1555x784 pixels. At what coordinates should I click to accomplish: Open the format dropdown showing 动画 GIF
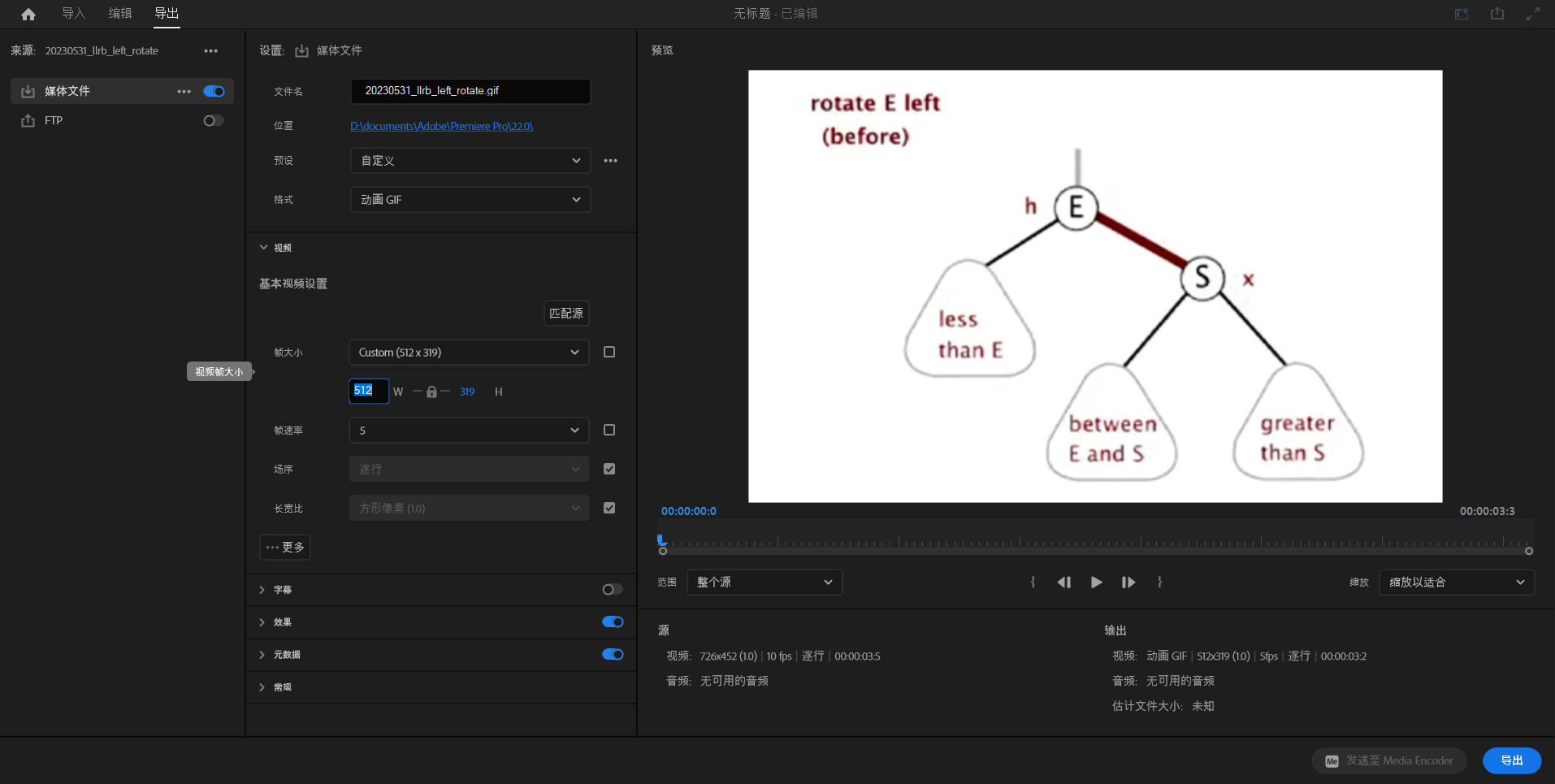[x=470, y=200]
